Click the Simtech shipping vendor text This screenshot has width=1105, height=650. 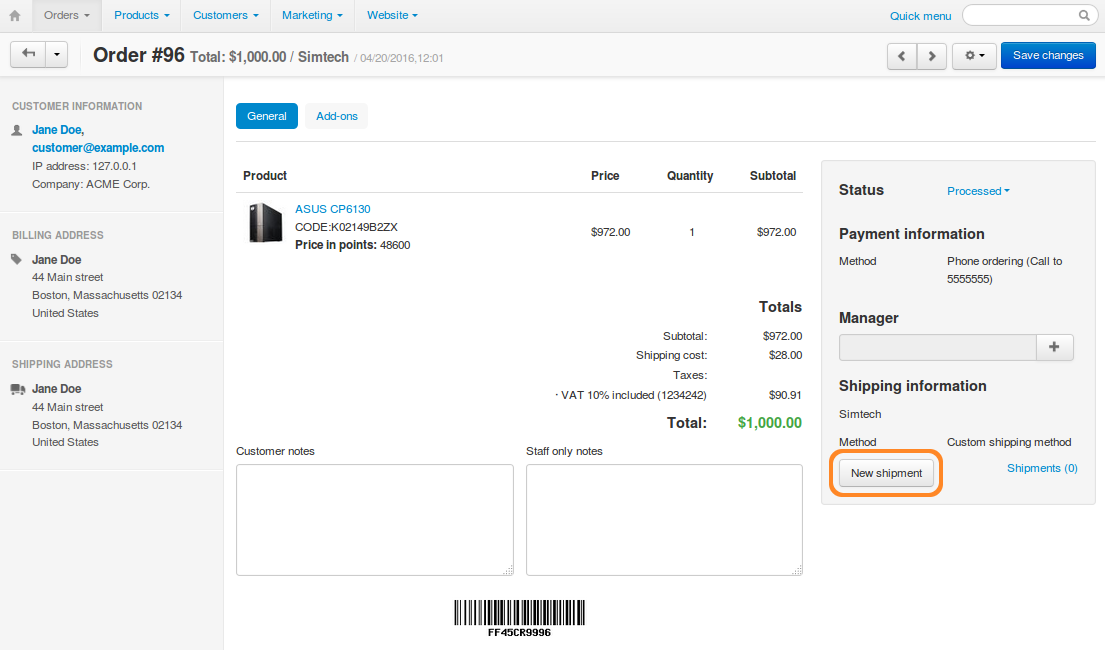point(860,414)
